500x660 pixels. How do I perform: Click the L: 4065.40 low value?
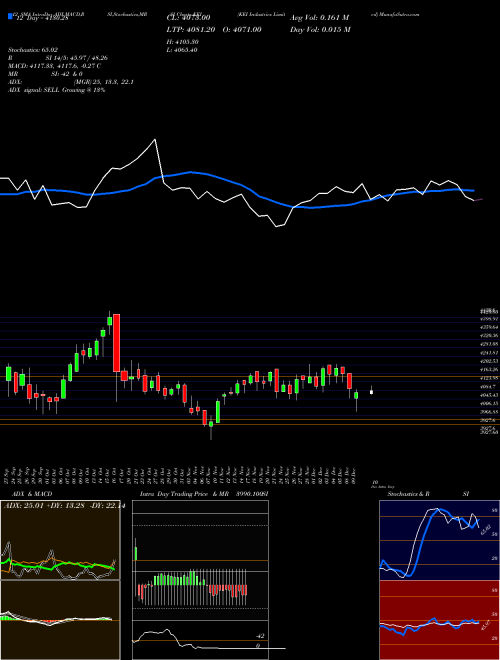(x=183, y=50)
